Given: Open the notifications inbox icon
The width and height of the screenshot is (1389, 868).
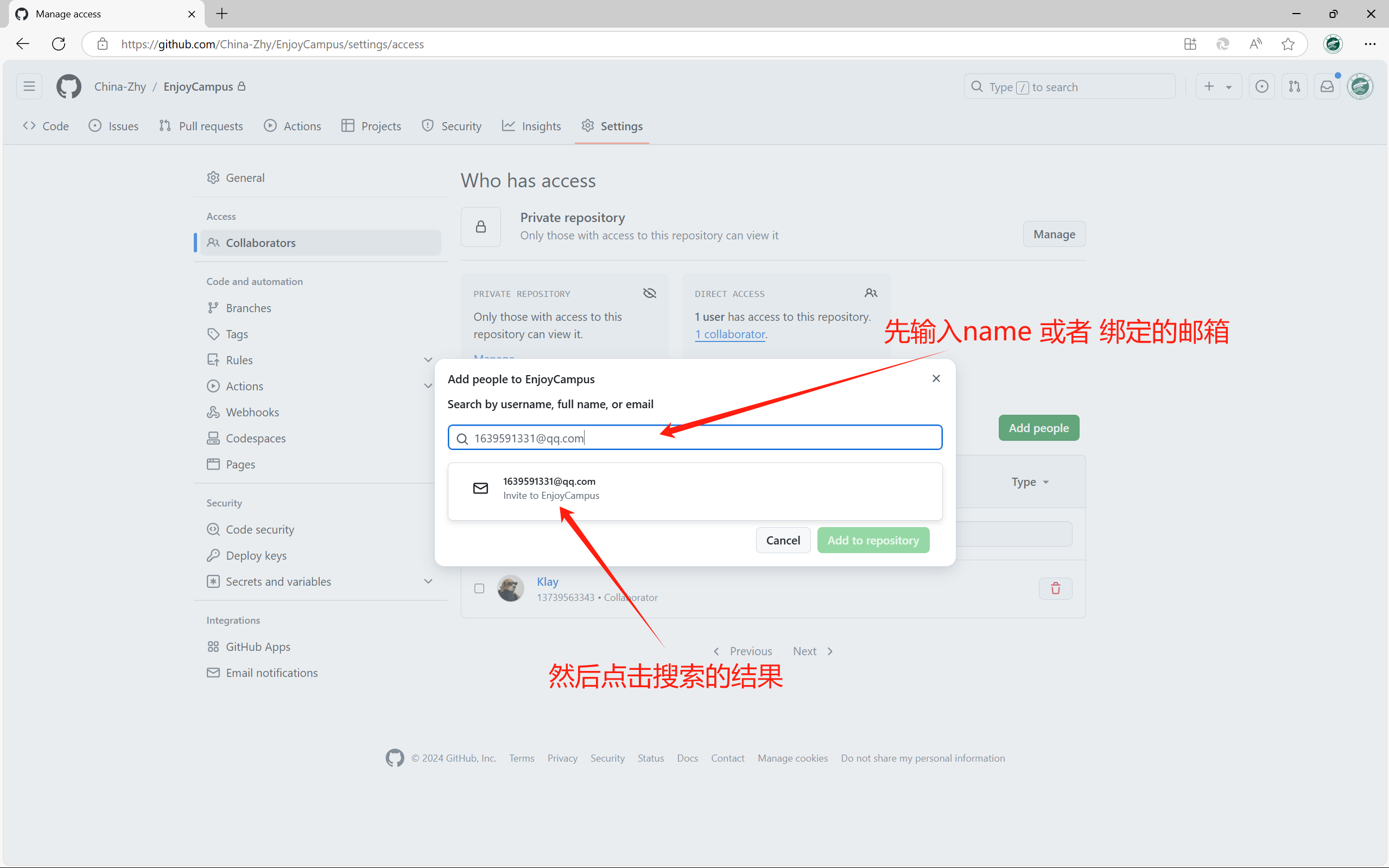Looking at the screenshot, I should [1327, 87].
